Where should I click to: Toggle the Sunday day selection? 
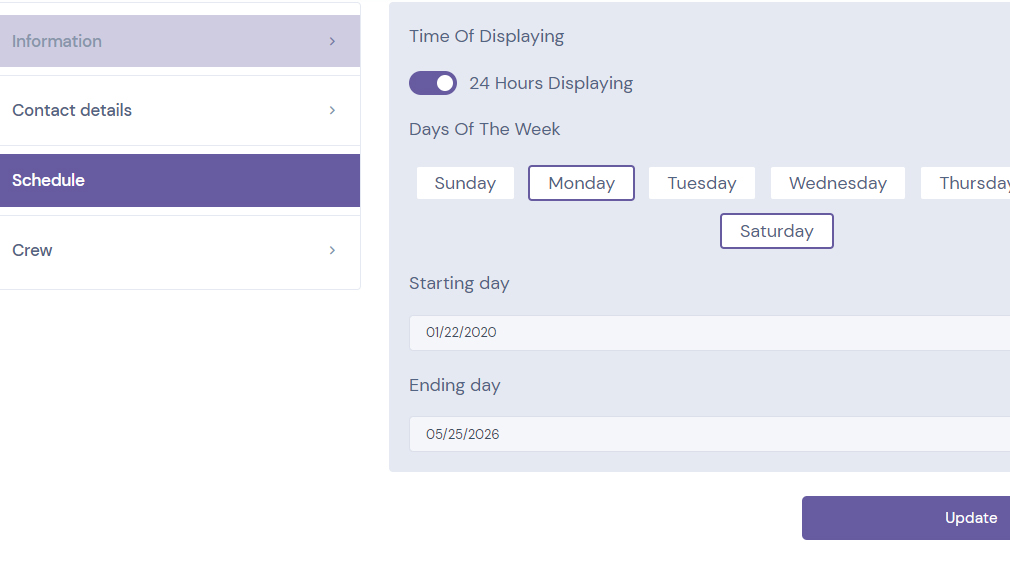click(465, 183)
